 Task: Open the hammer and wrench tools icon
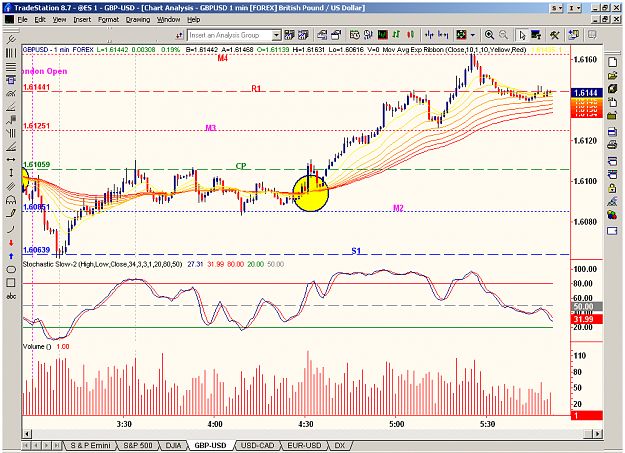pos(554,35)
